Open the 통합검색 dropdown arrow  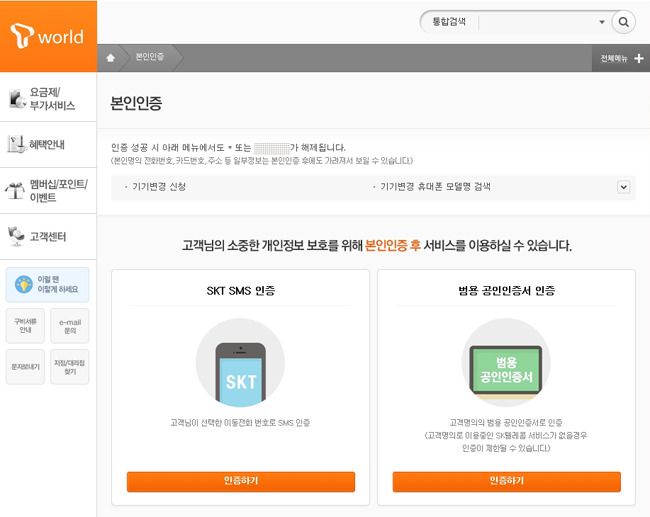(x=602, y=22)
